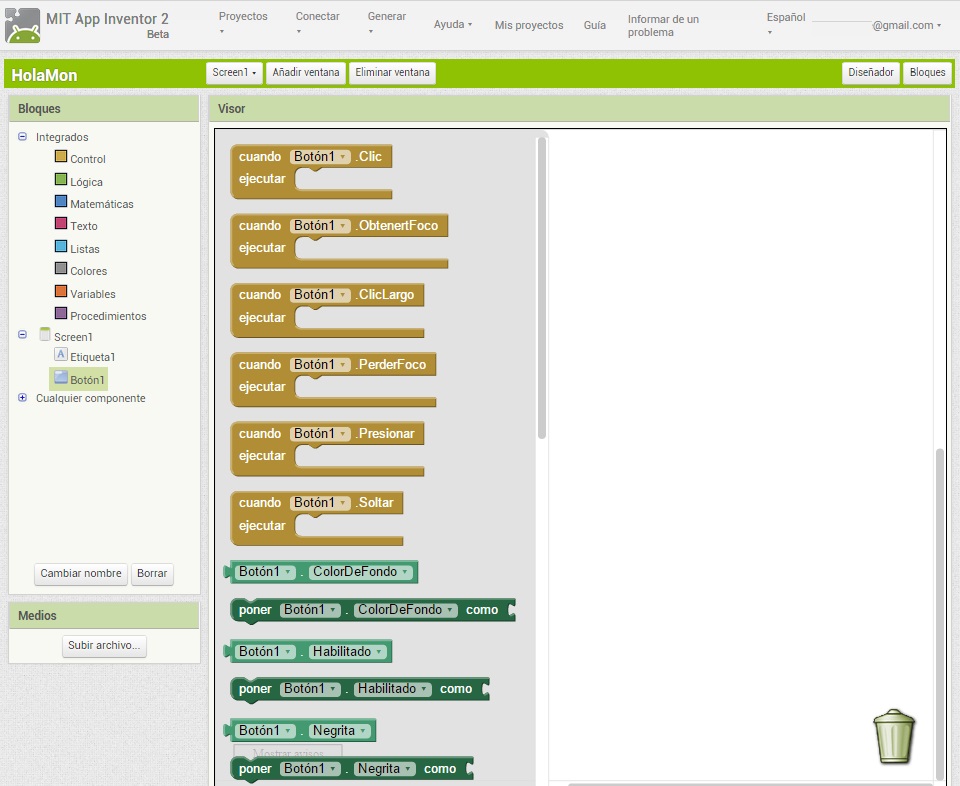The height and width of the screenshot is (786, 960).
Task: Click the MIT App Inventor android logo
Action: coord(23,25)
